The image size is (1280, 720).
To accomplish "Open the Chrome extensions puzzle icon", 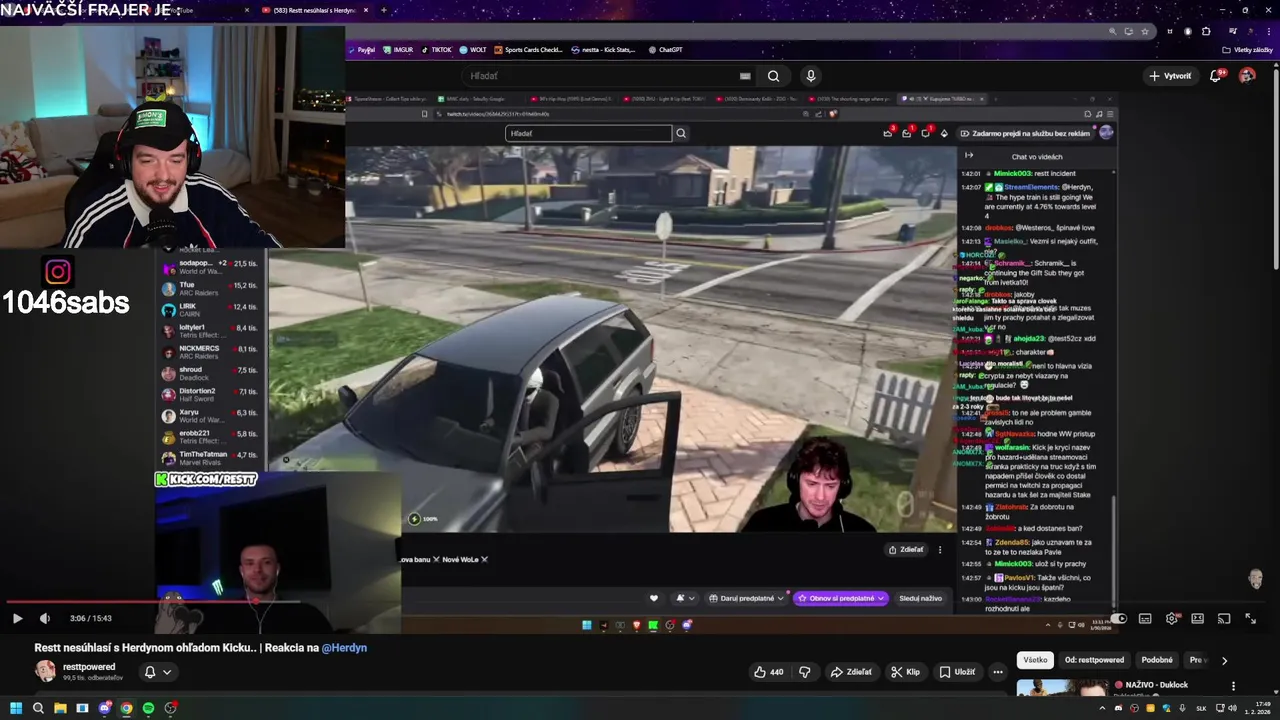I will click(x=1206, y=31).
